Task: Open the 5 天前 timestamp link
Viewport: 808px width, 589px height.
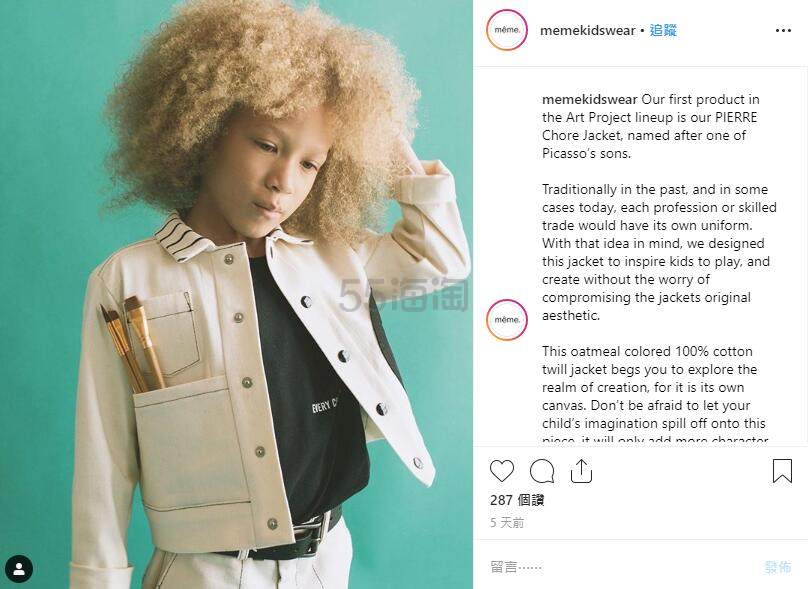Action: 507,523
